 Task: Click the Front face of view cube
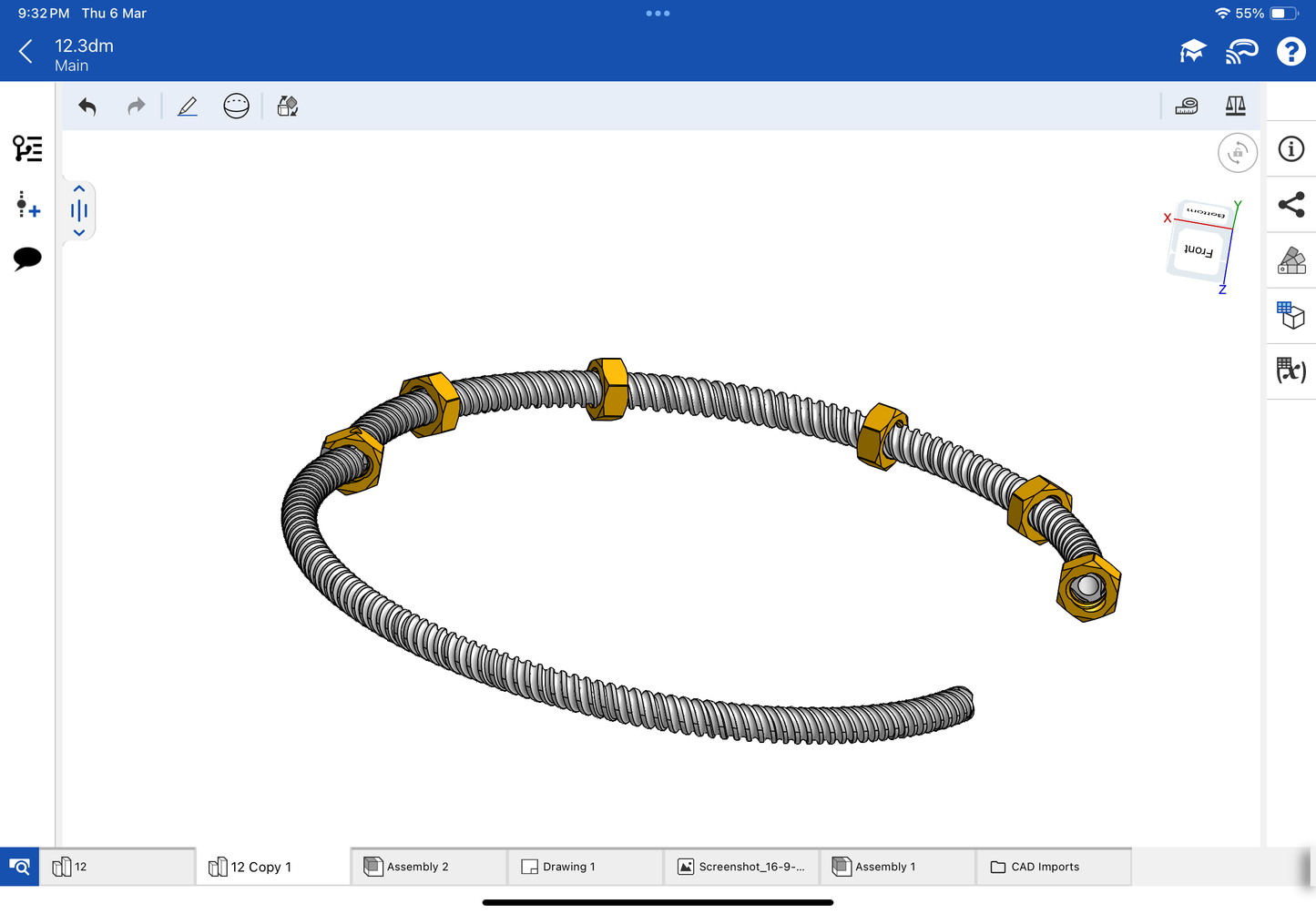click(1198, 251)
